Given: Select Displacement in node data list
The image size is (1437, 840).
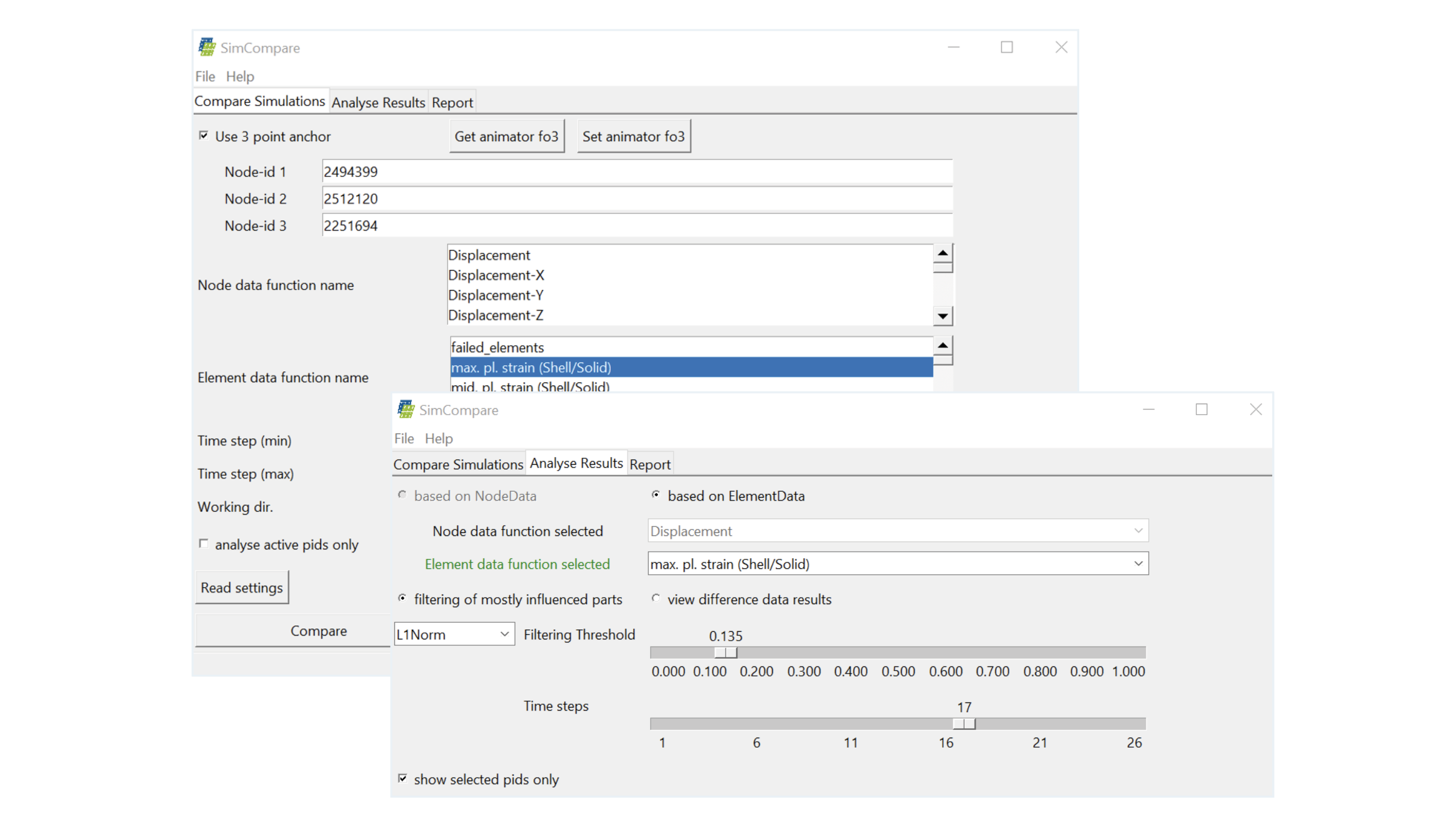Looking at the screenshot, I should (x=690, y=255).
